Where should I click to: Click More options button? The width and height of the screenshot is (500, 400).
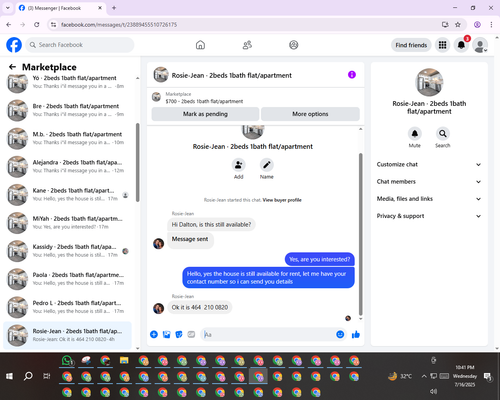[x=310, y=114]
